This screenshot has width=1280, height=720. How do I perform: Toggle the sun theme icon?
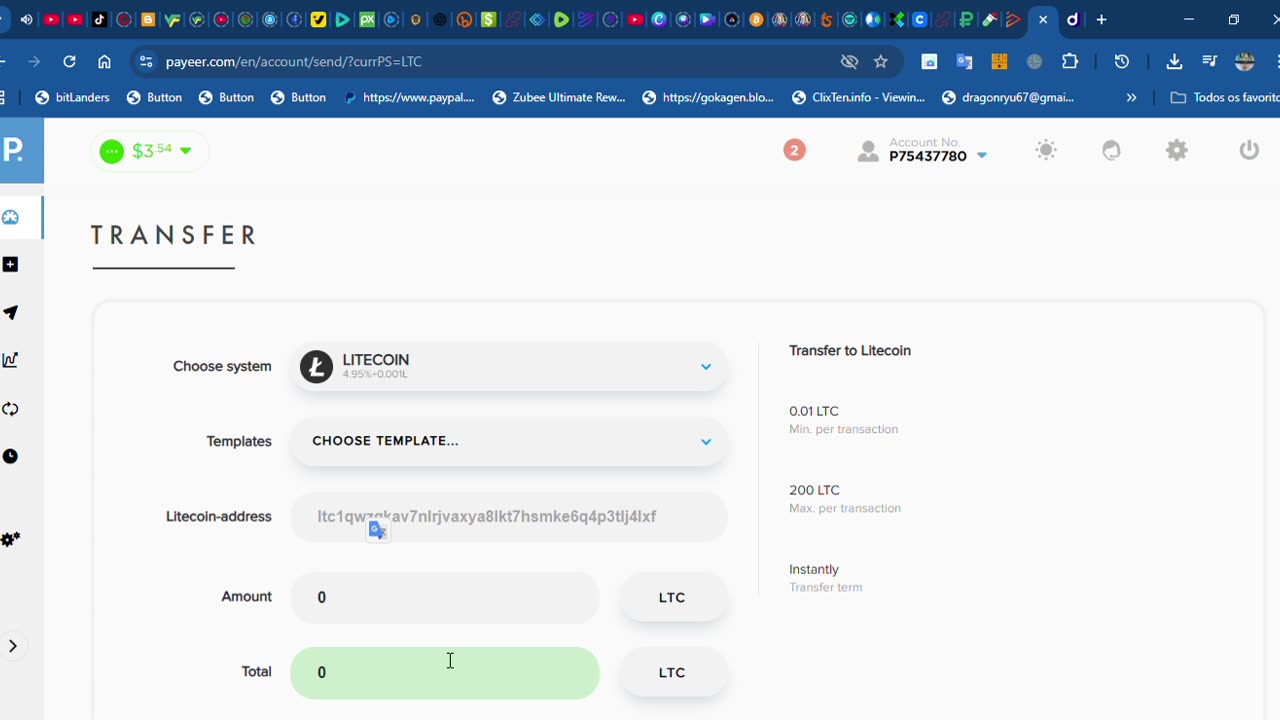click(1046, 150)
